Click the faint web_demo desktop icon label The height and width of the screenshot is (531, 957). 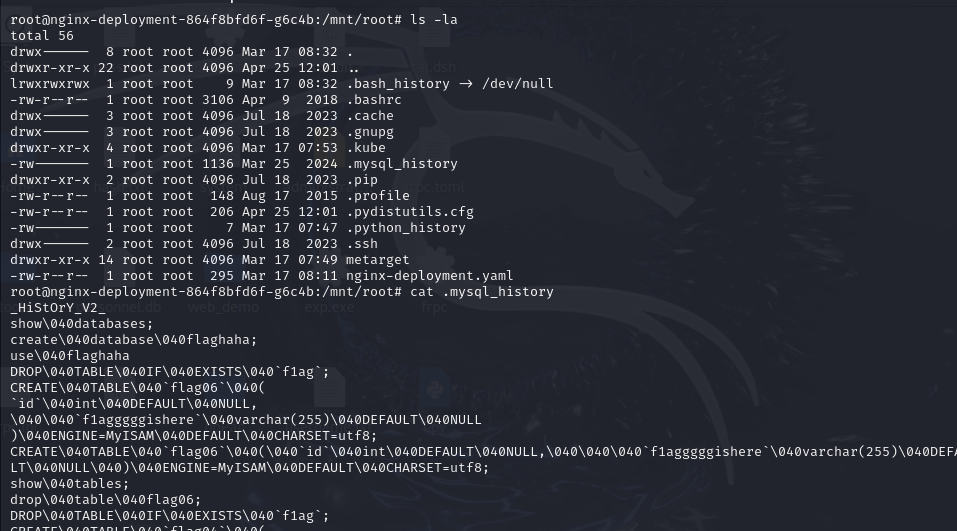coord(223,308)
